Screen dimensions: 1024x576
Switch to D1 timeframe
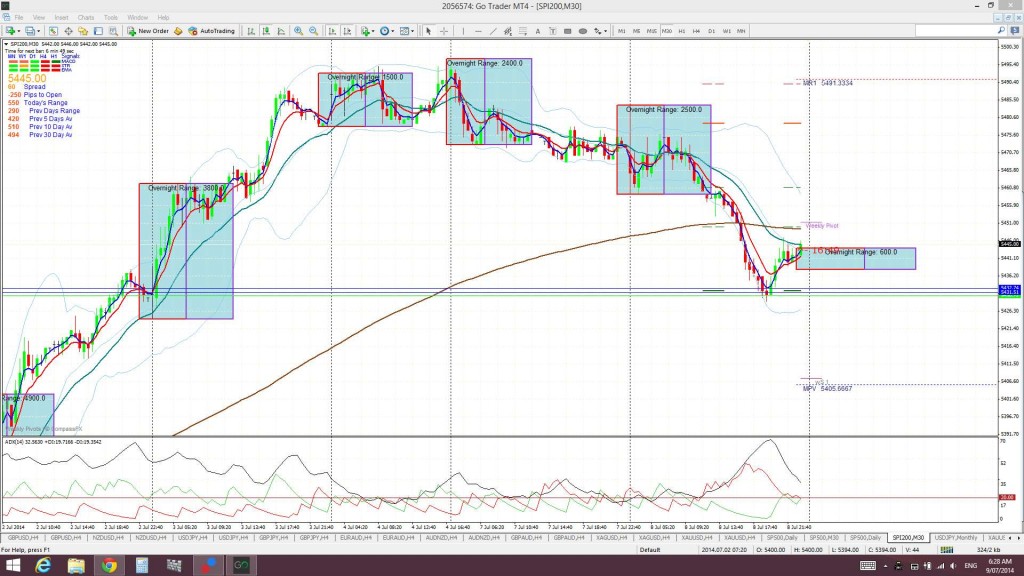point(711,31)
